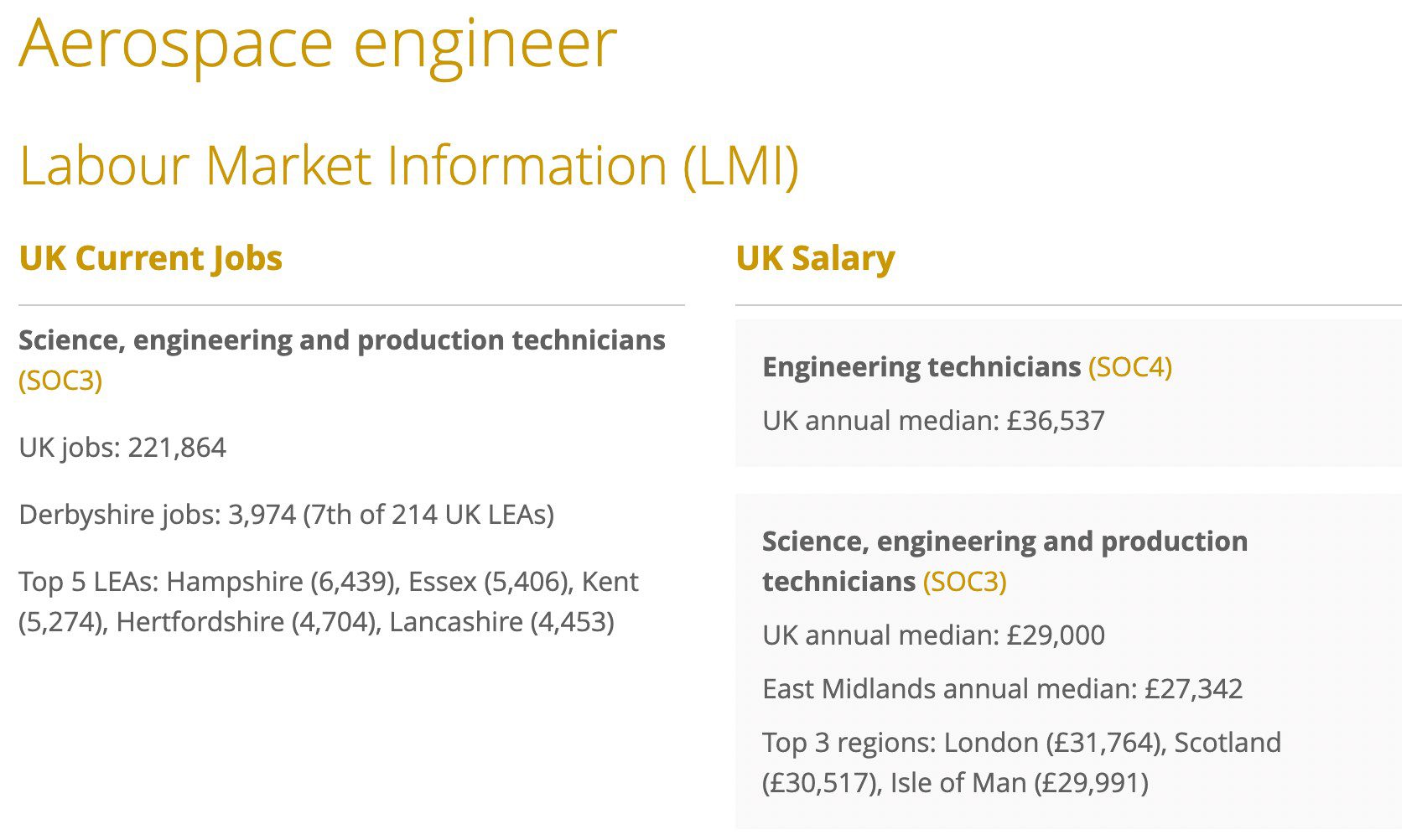
Task: Click the Isle of Man (£29,991) entry
Action: 1019,783
